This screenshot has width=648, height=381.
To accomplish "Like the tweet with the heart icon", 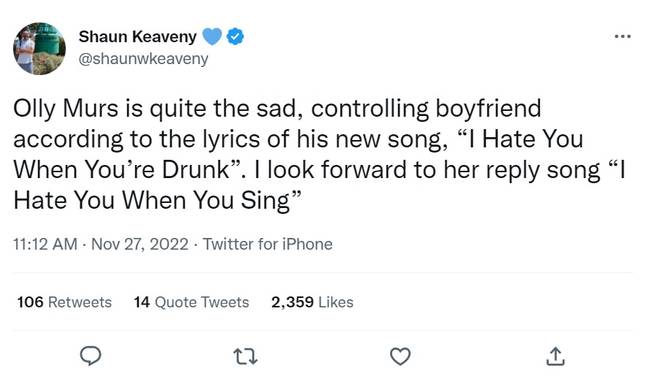I will point(400,356).
